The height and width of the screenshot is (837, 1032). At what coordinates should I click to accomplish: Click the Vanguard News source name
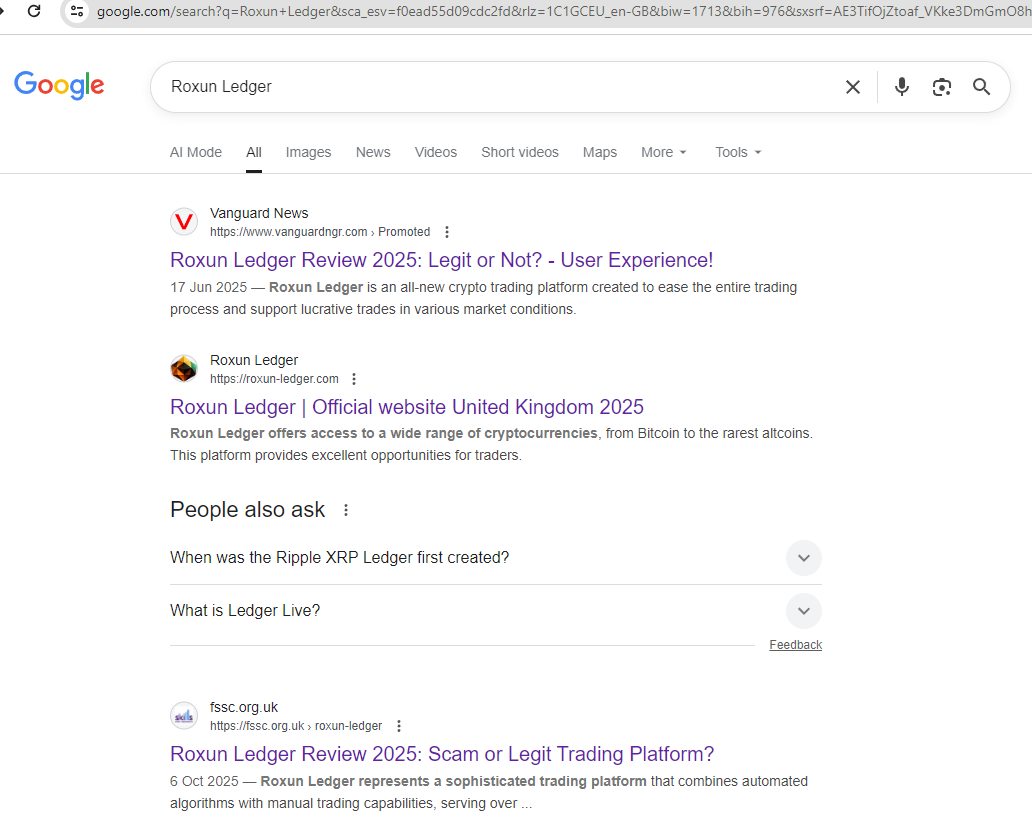[259, 213]
